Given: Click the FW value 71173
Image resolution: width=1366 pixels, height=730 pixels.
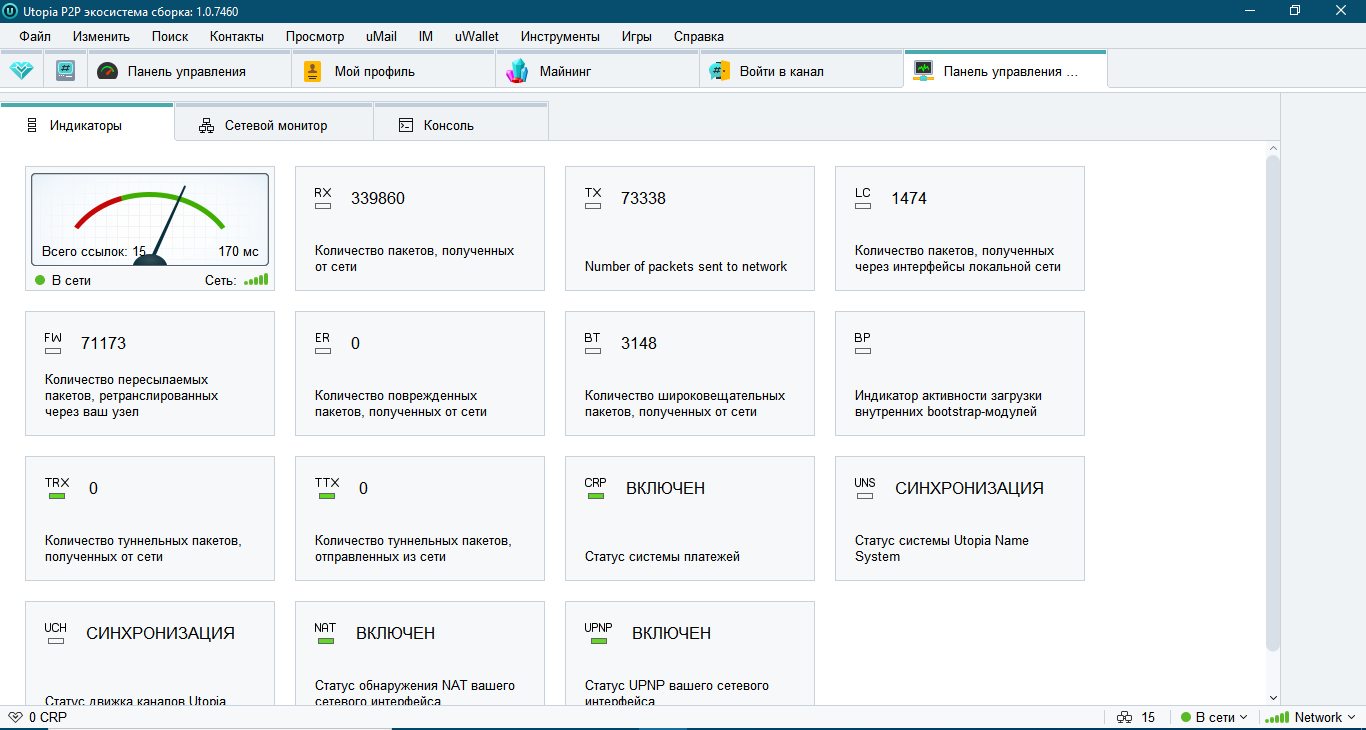Looking at the screenshot, I should [x=103, y=343].
